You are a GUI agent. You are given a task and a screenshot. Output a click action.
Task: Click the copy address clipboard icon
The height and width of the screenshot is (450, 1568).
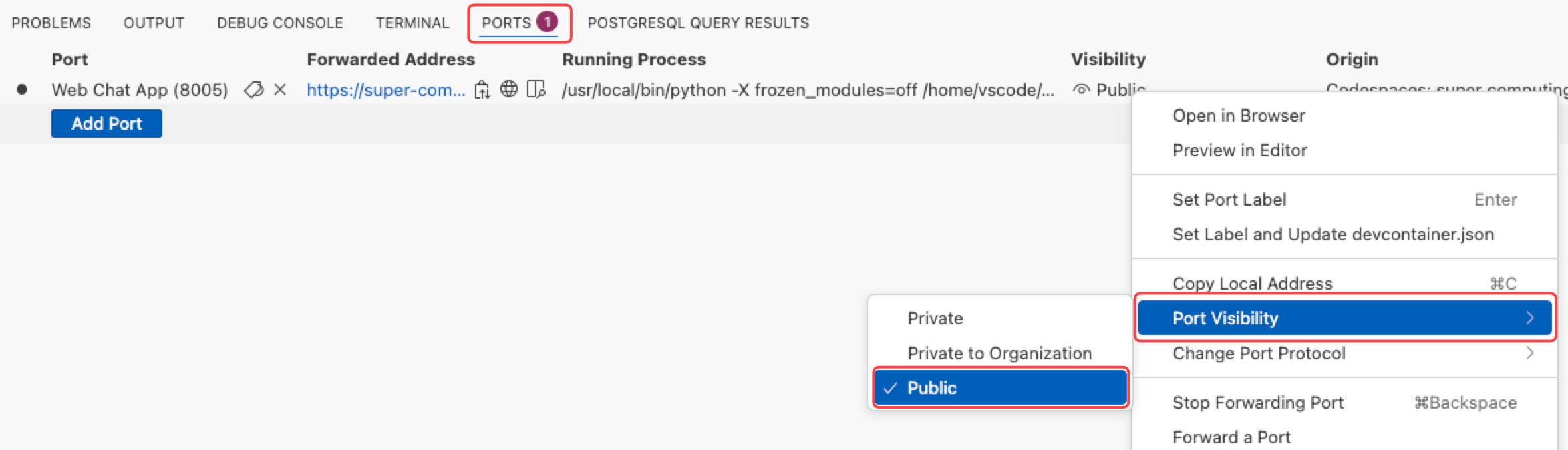[x=482, y=90]
